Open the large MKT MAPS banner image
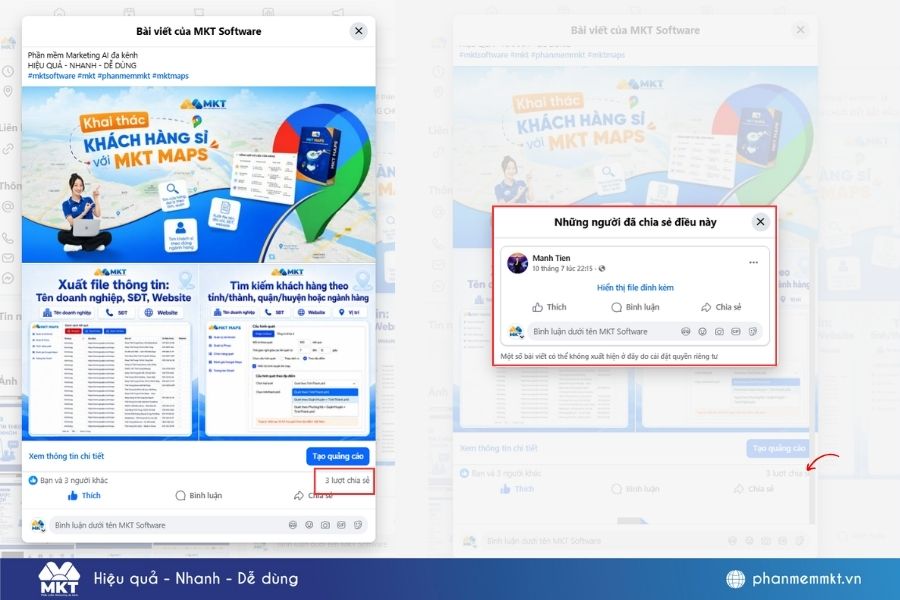Viewport: 900px width, 600px height. tap(199, 175)
